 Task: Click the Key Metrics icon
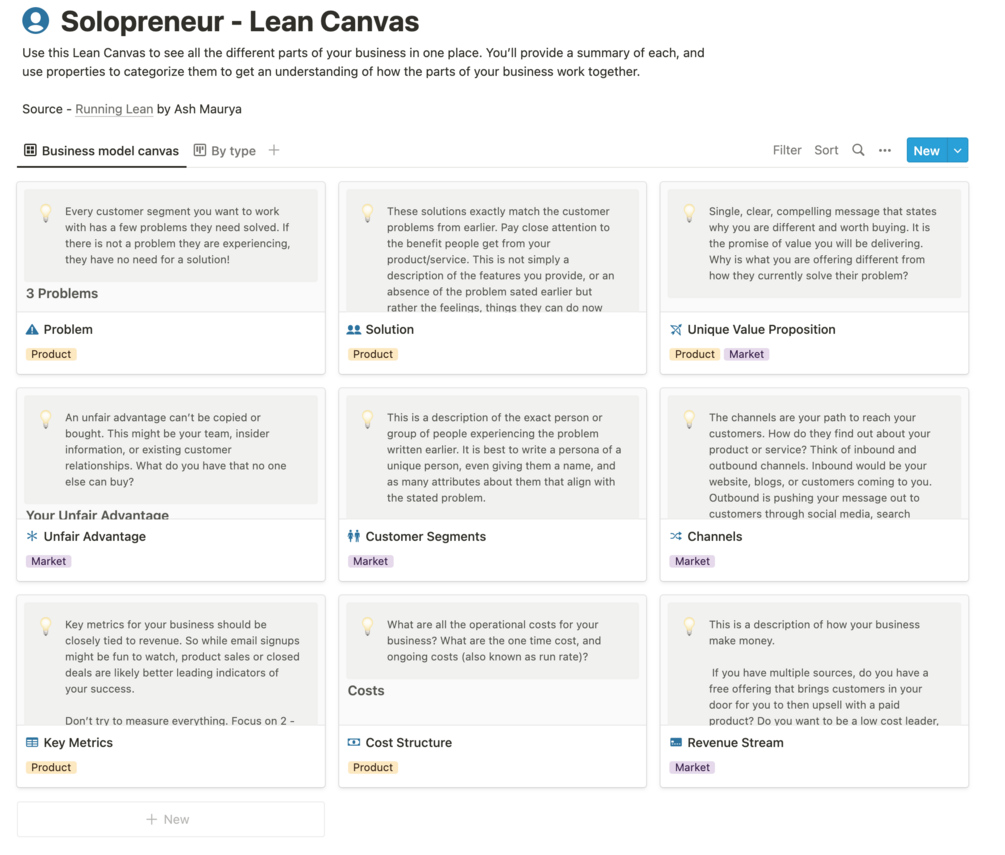pyautogui.click(x=35, y=742)
